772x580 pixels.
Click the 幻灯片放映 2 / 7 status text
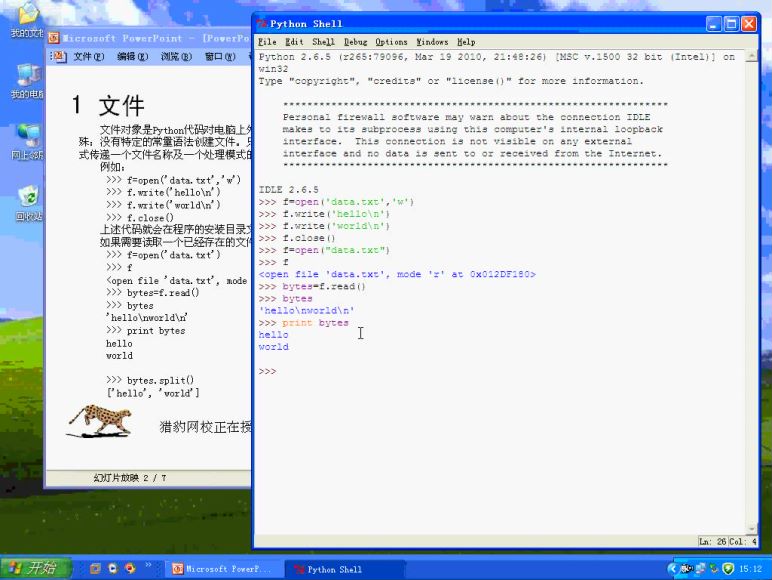tap(129, 478)
